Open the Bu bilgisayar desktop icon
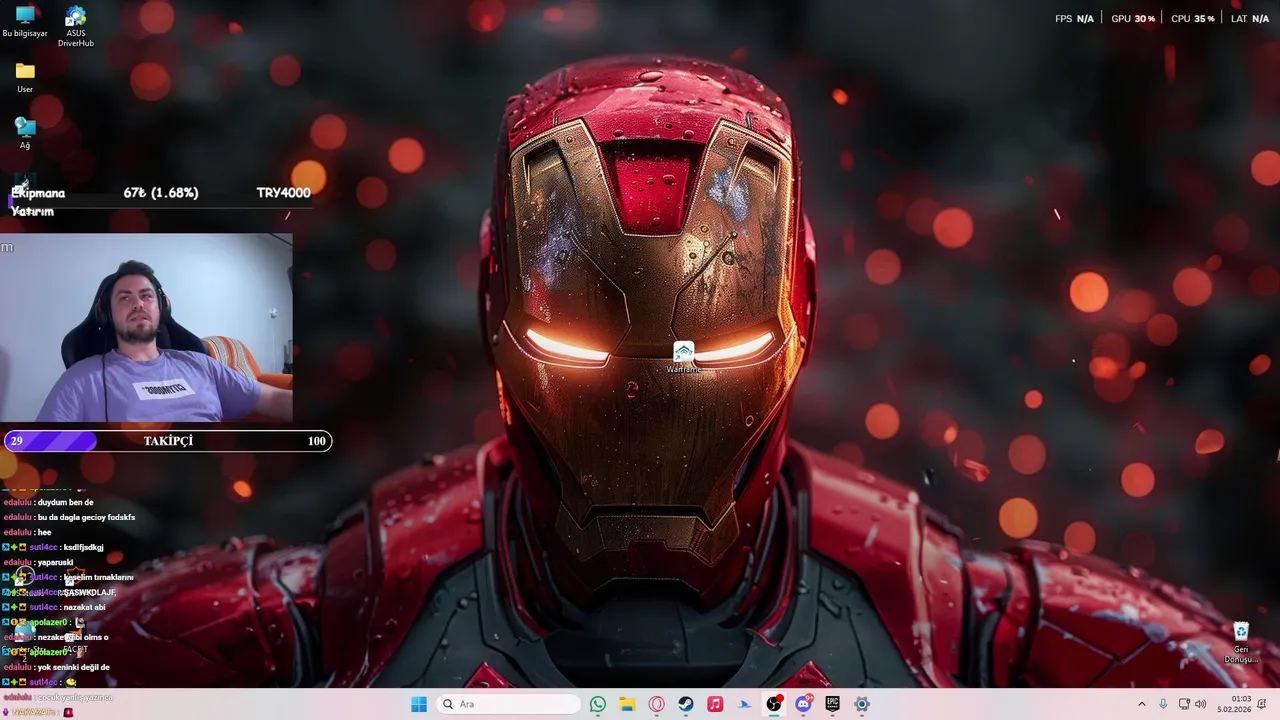This screenshot has width=1280, height=720. pos(25,22)
